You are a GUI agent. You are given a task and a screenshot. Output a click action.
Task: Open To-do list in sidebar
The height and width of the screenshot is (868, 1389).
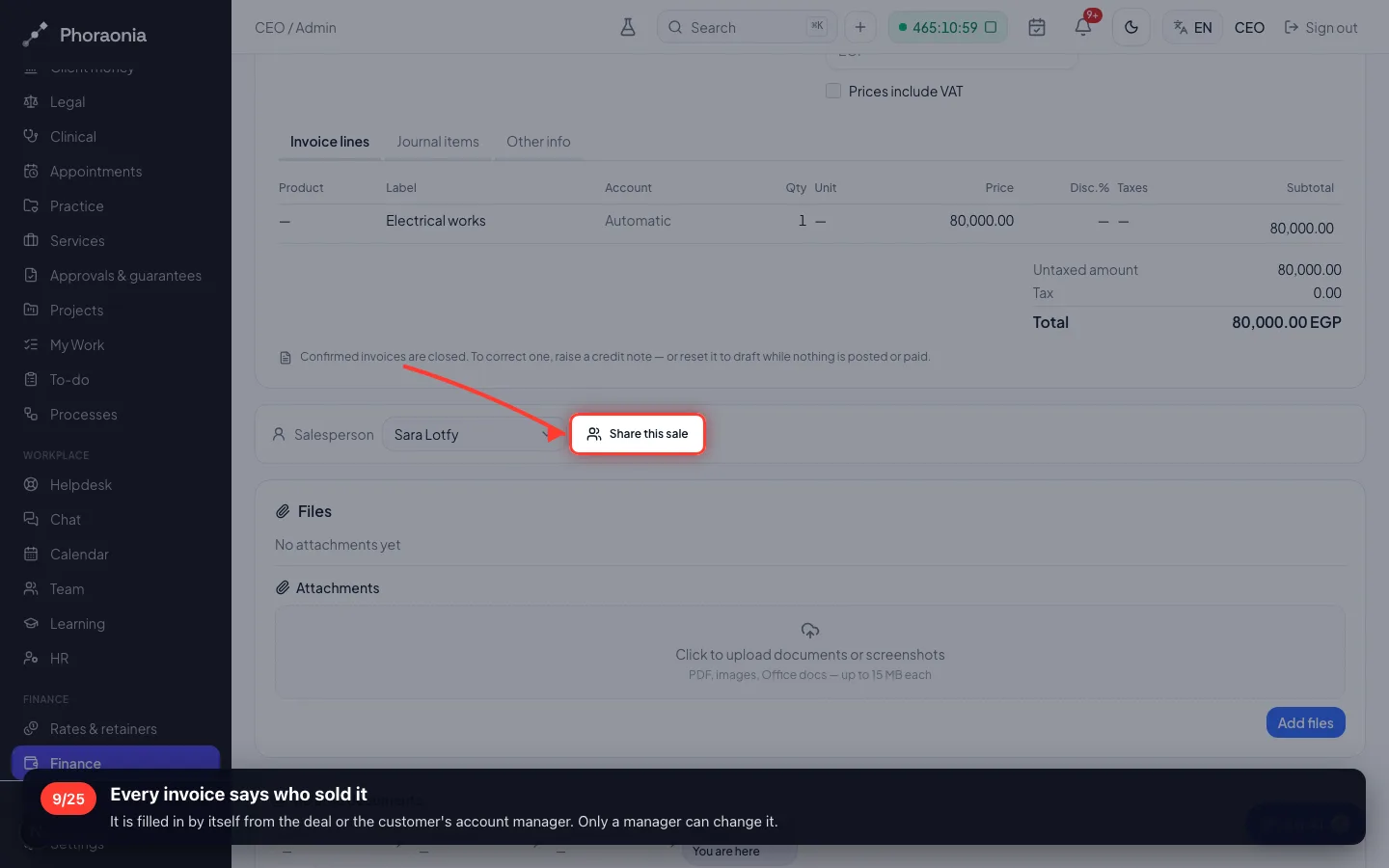click(116, 379)
